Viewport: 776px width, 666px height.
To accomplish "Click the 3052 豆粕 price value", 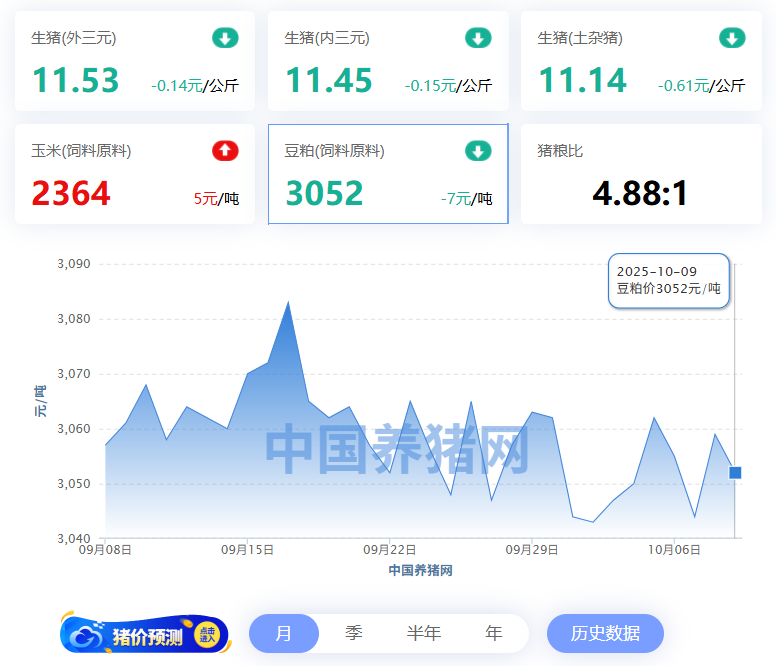I will tap(325, 193).
